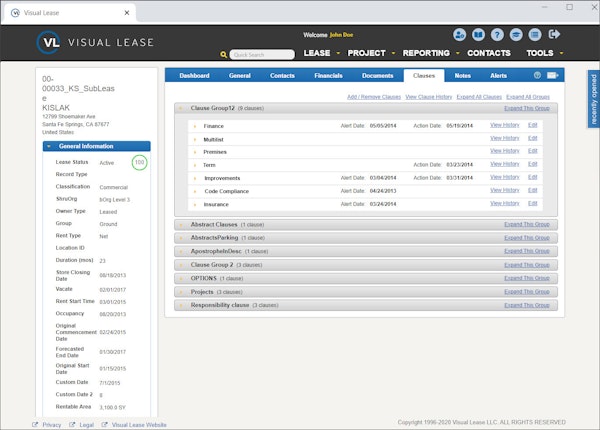Click the Visual Lease VL logo
The height and width of the screenshot is (430, 600).
[x=49, y=42]
